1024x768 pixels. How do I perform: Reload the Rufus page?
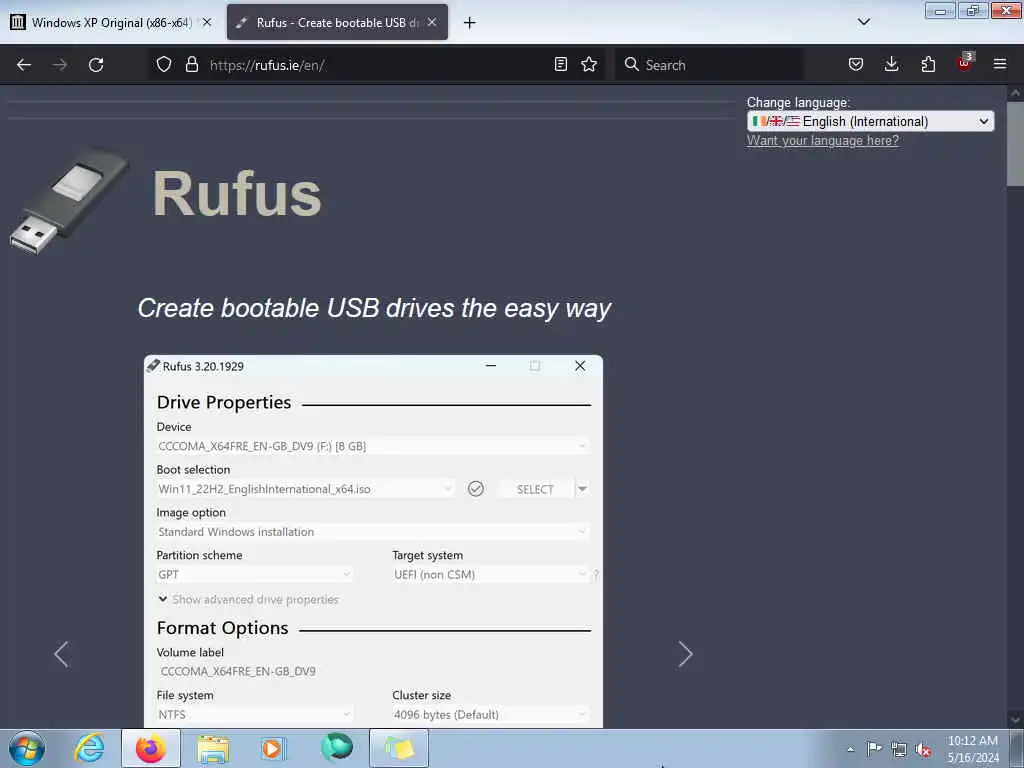96,65
